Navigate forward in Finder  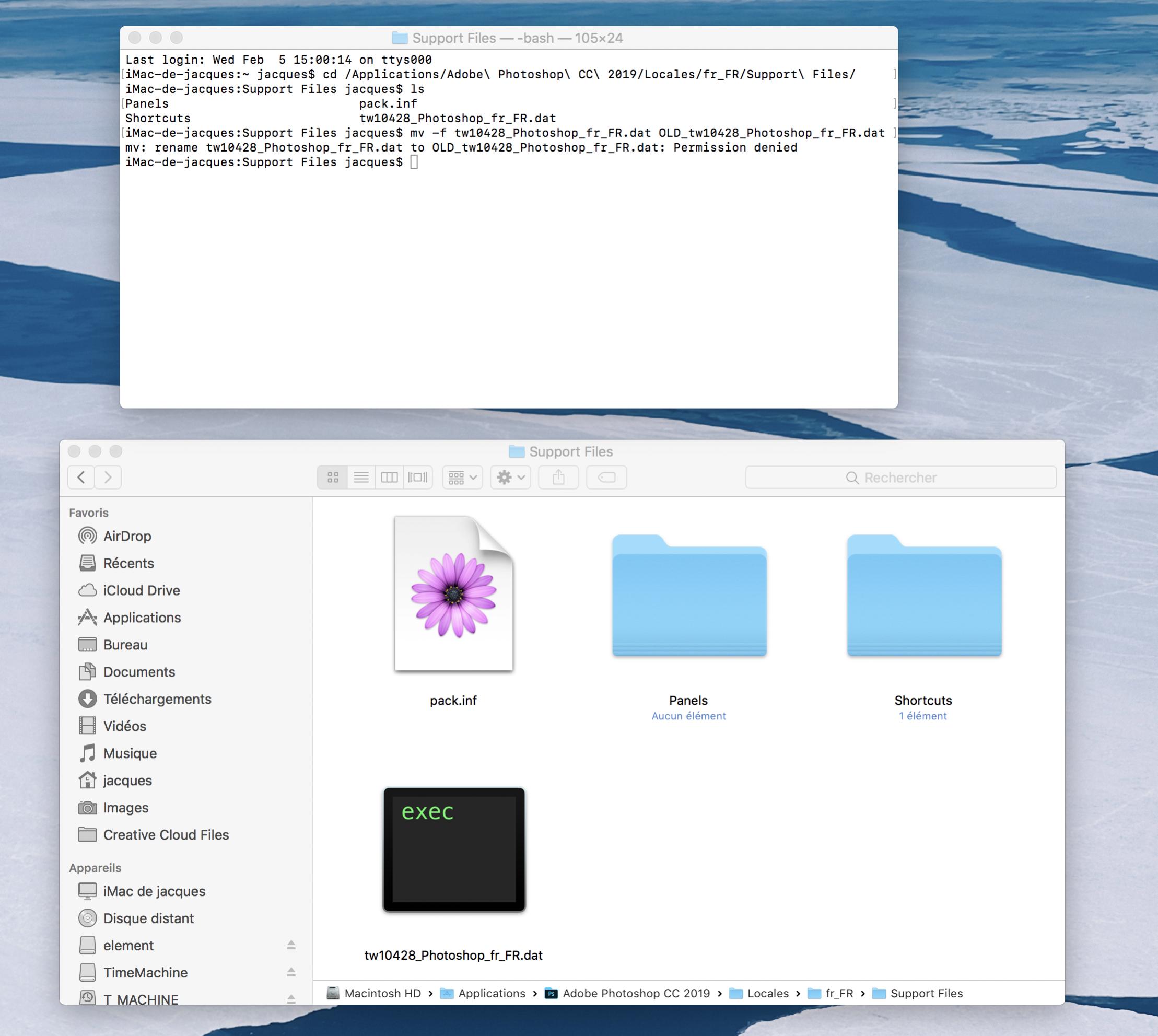click(108, 477)
